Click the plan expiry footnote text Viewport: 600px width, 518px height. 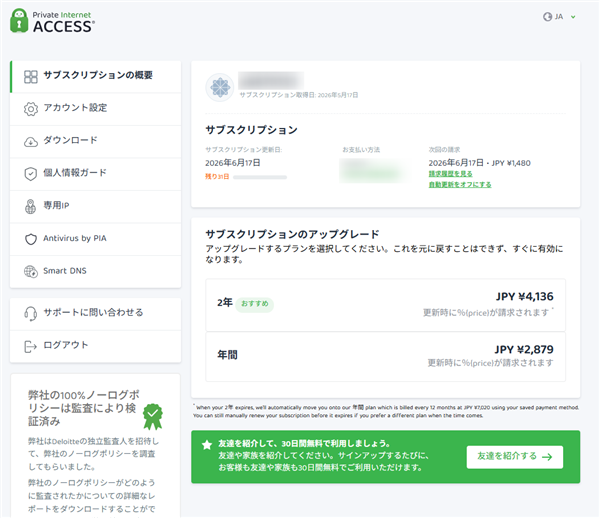pyautogui.click(x=386, y=412)
